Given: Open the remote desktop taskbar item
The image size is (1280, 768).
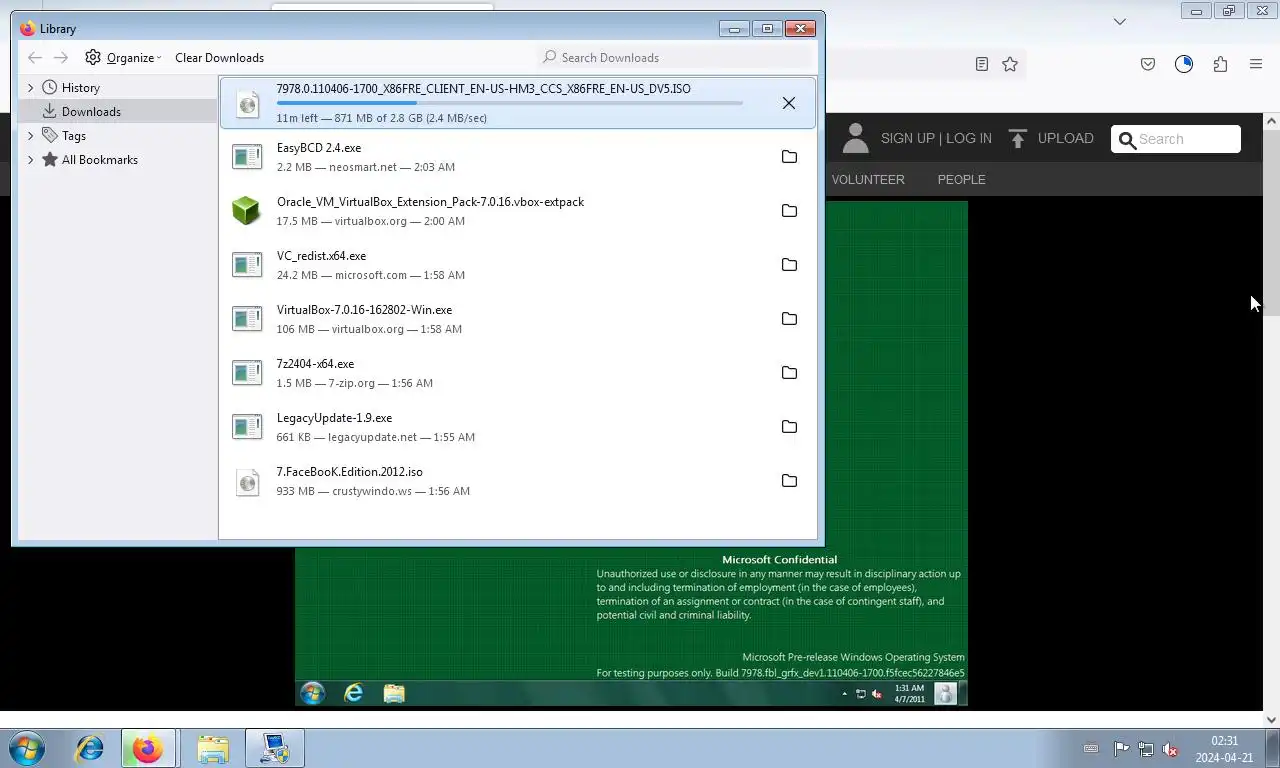Looking at the screenshot, I should [x=274, y=748].
